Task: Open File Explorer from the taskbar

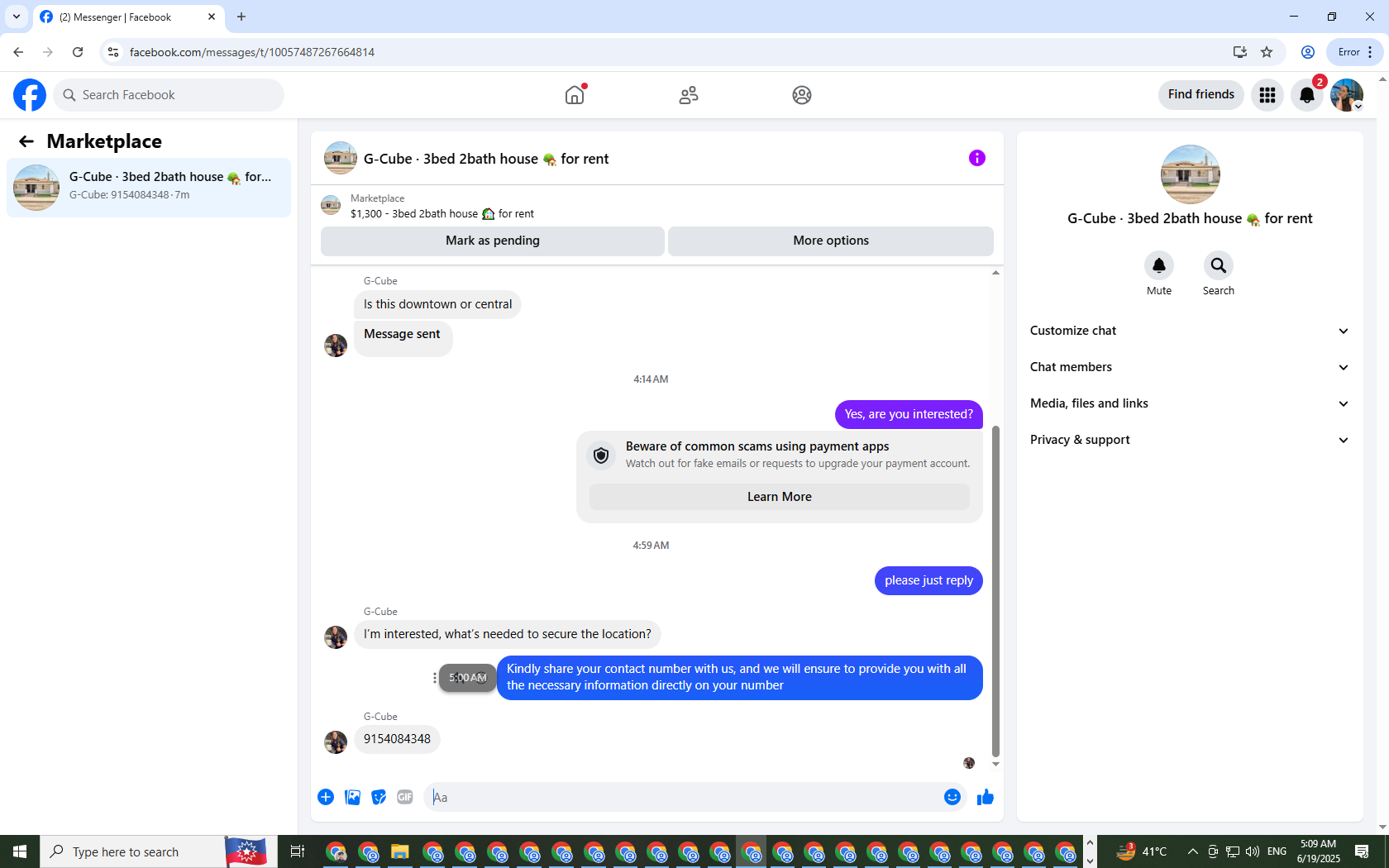Action: pyautogui.click(x=400, y=851)
